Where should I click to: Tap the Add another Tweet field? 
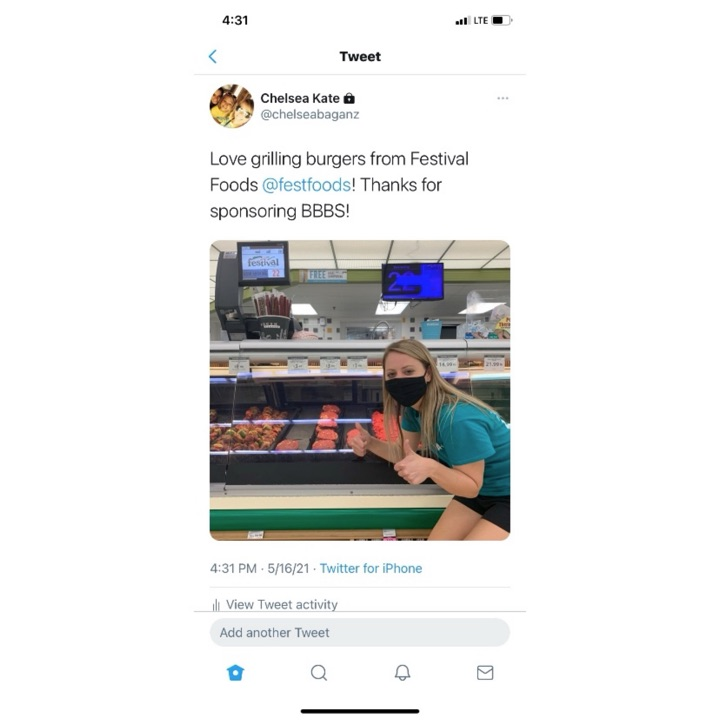(360, 632)
